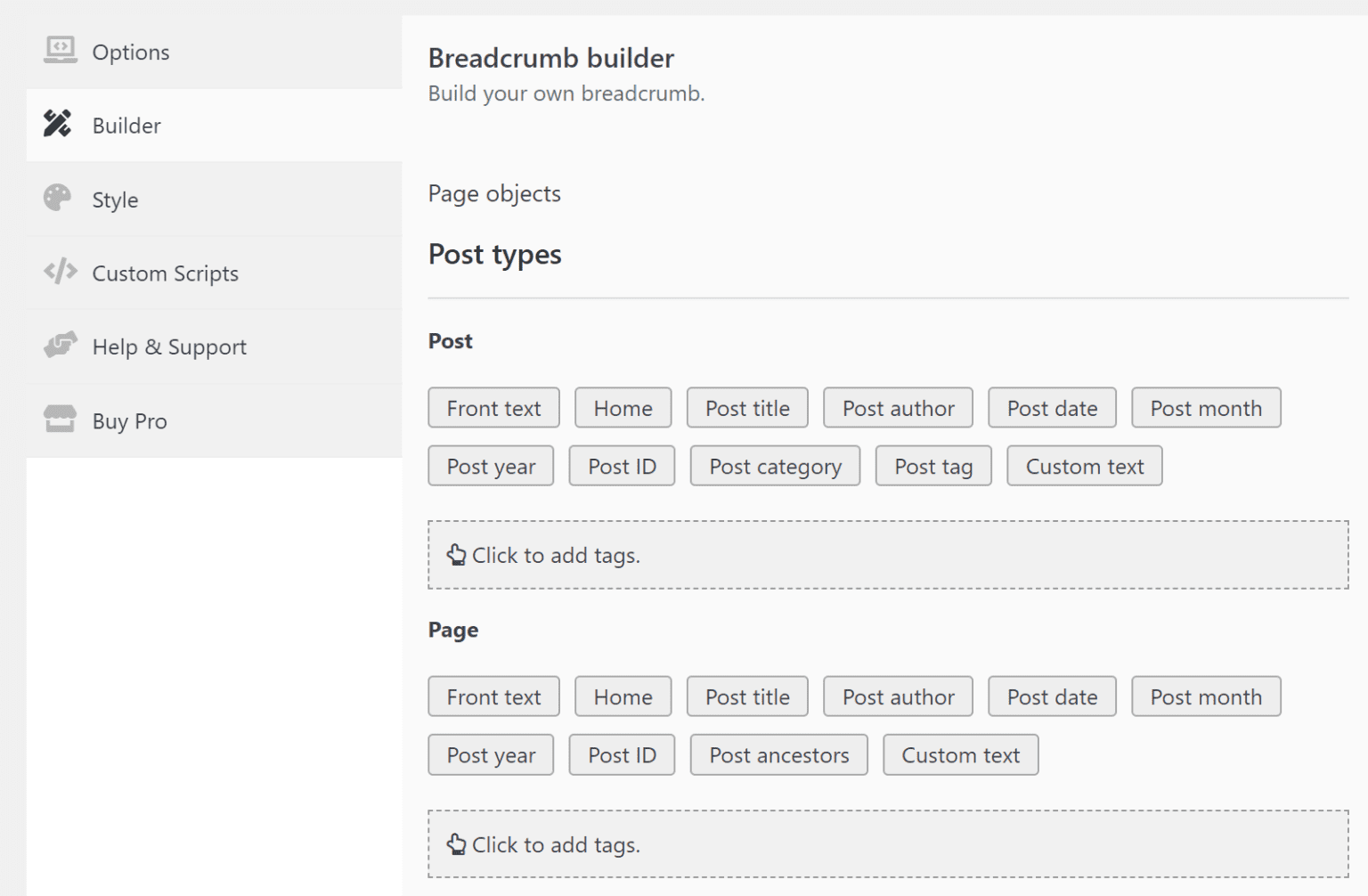Select the Post ancestors tag under Page
This screenshot has height=896, width=1368.
pyautogui.click(x=778, y=754)
